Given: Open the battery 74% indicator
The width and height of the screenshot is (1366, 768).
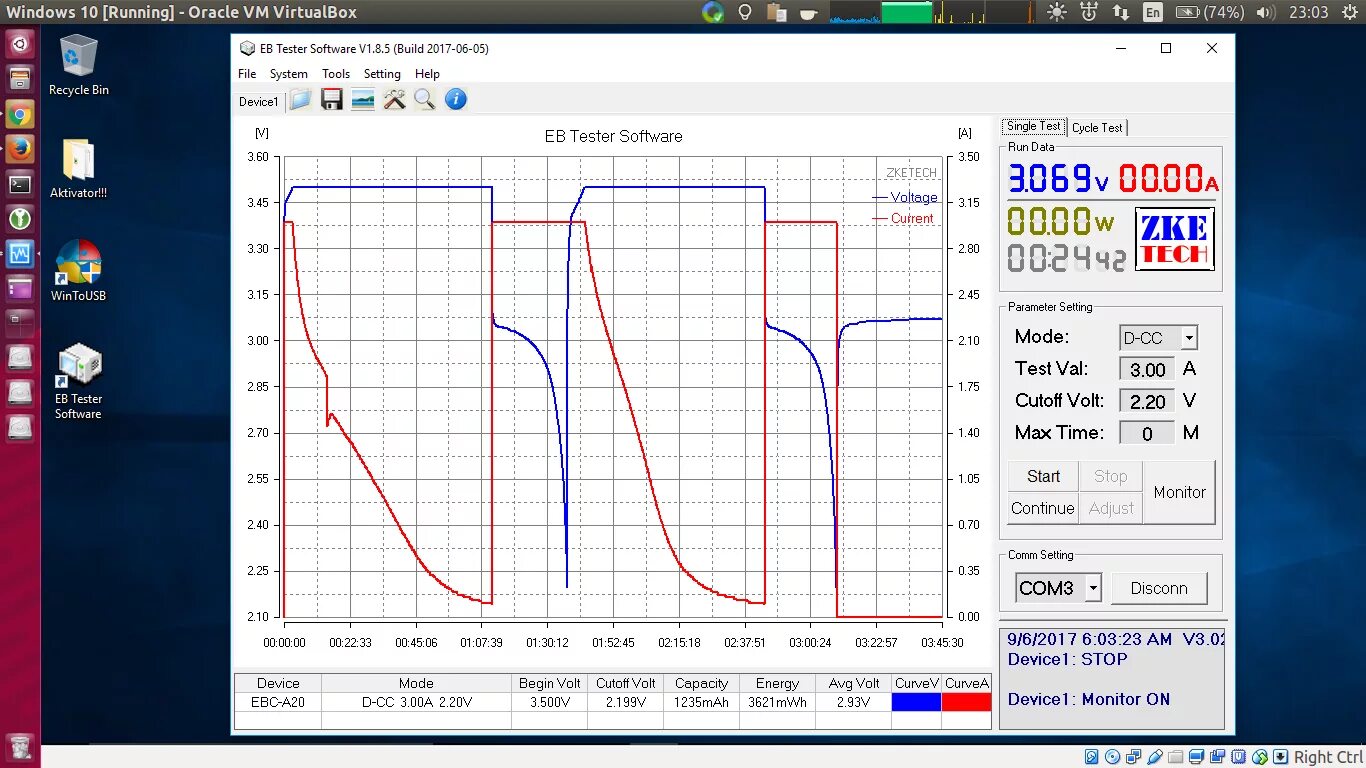Looking at the screenshot, I should point(1210,12).
